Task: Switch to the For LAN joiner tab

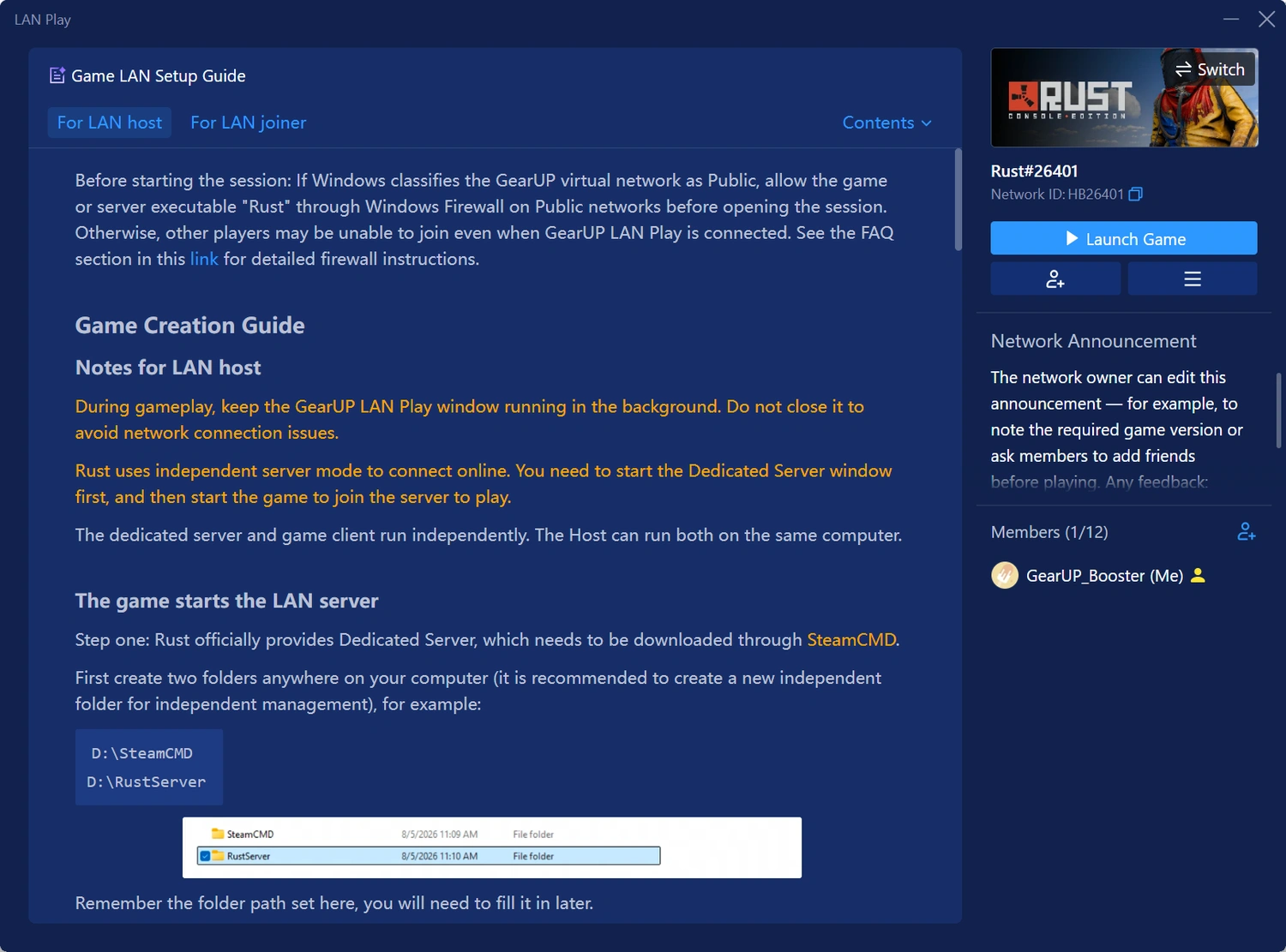Action: (x=248, y=123)
